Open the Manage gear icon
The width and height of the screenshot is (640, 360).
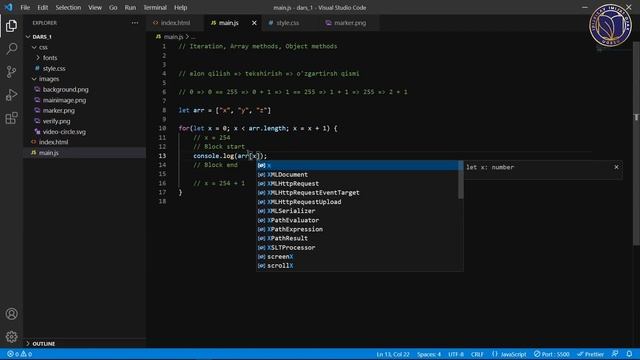click(x=11, y=337)
